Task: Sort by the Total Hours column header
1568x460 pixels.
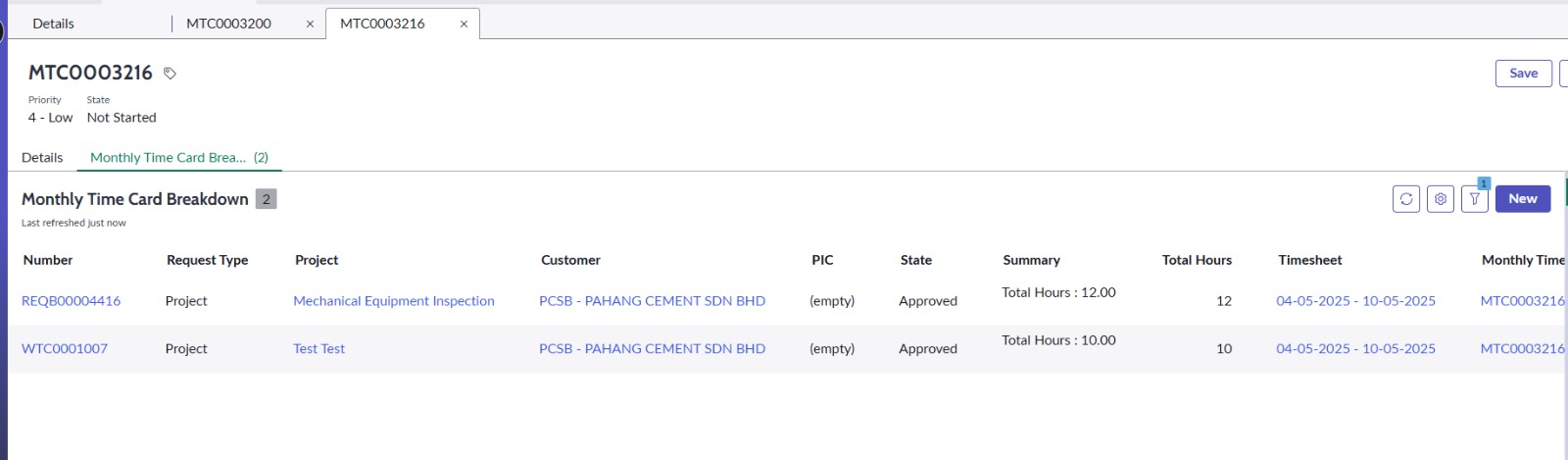Action: [x=1196, y=260]
